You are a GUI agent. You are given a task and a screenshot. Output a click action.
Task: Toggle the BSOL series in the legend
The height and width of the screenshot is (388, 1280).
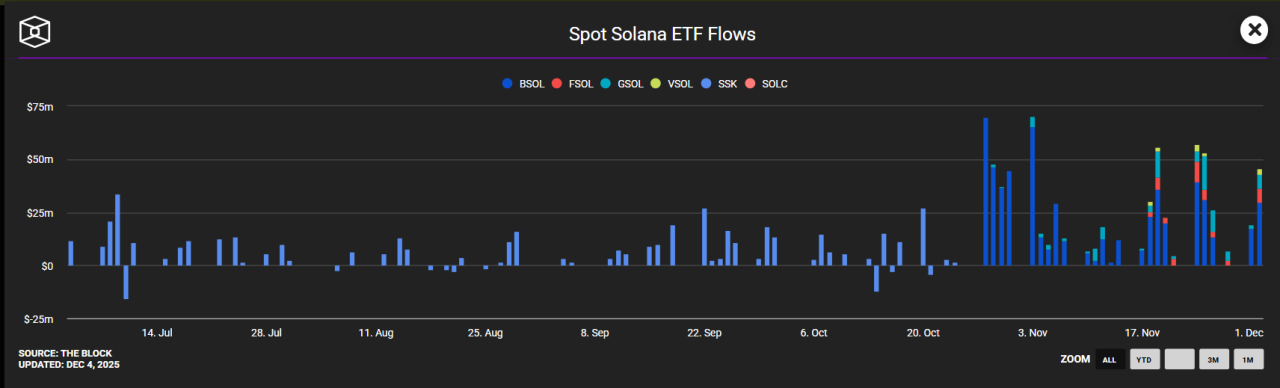click(524, 84)
